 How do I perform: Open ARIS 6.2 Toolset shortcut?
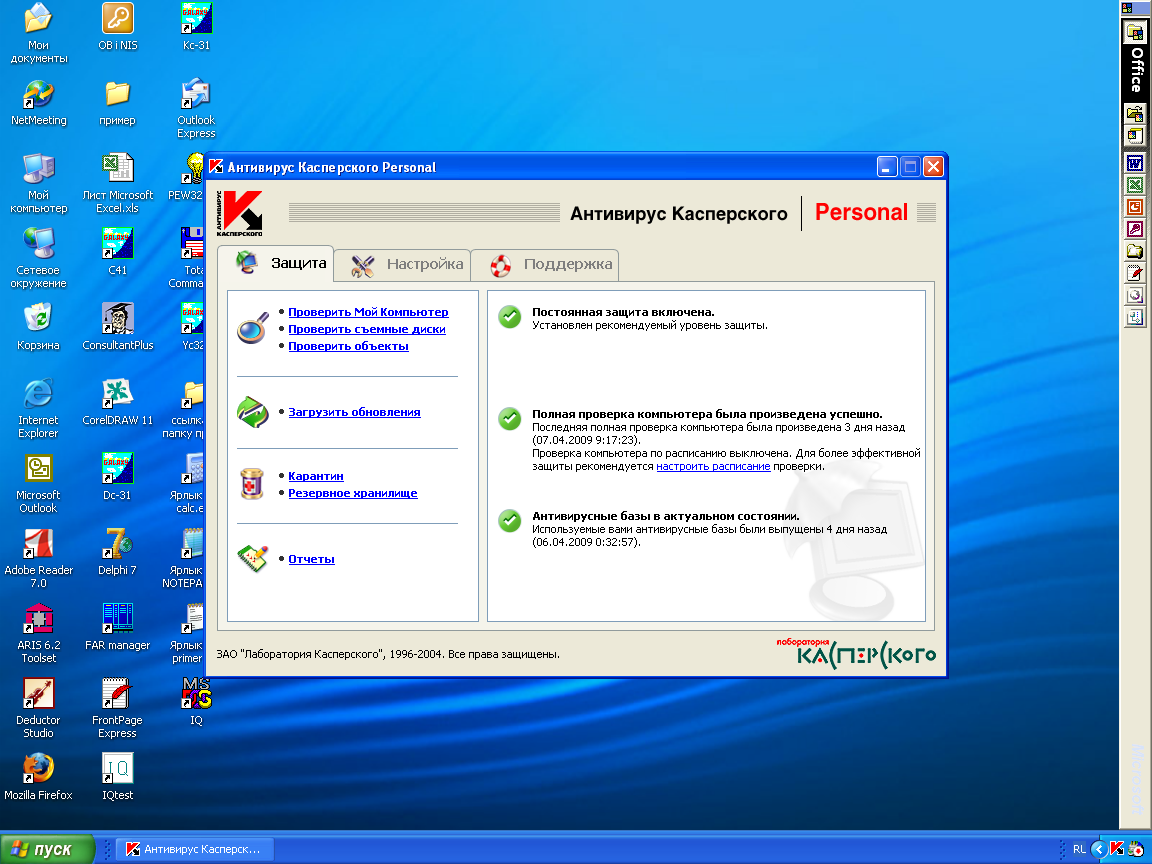(38, 633)
